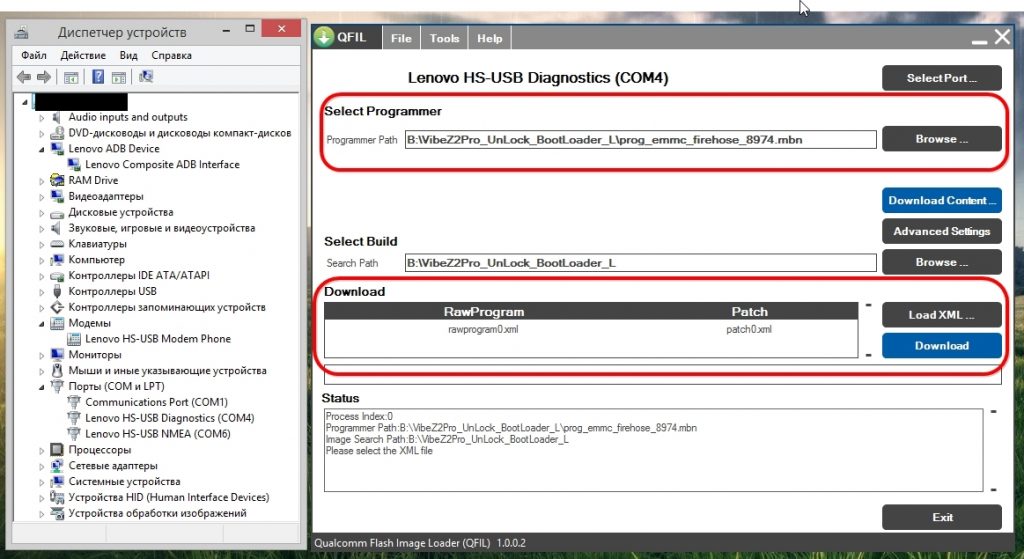
Task: Select the Мониторы display icon
Action: [57, 355]
